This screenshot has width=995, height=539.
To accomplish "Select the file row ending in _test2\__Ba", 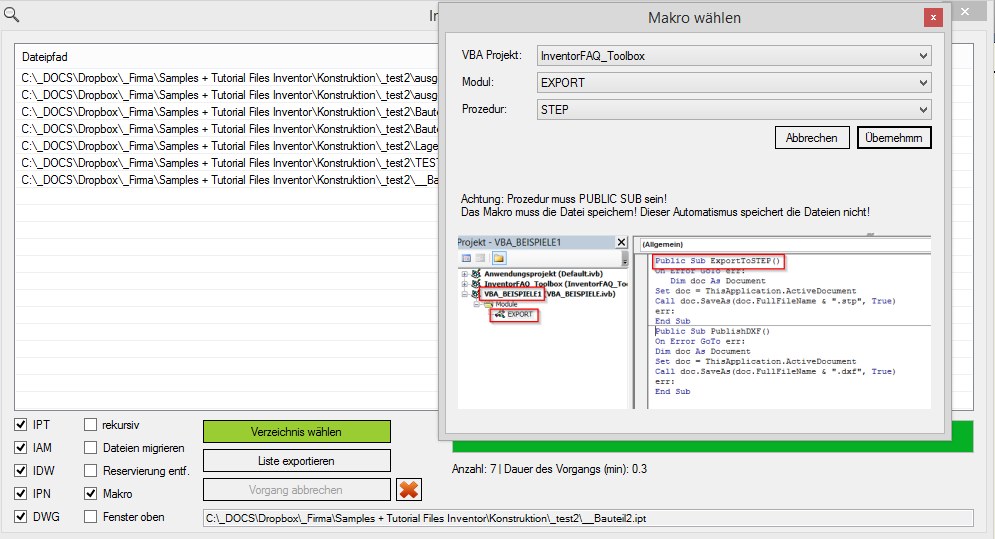I will click(227, 180).
